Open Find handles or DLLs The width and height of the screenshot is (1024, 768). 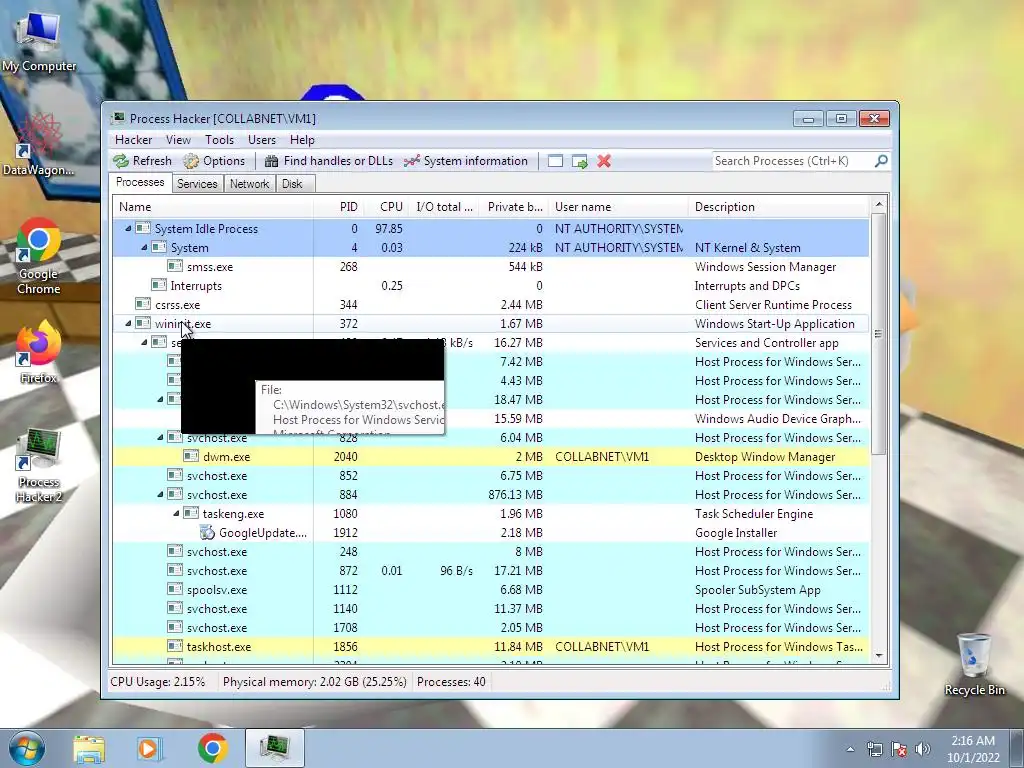[329, 161]
